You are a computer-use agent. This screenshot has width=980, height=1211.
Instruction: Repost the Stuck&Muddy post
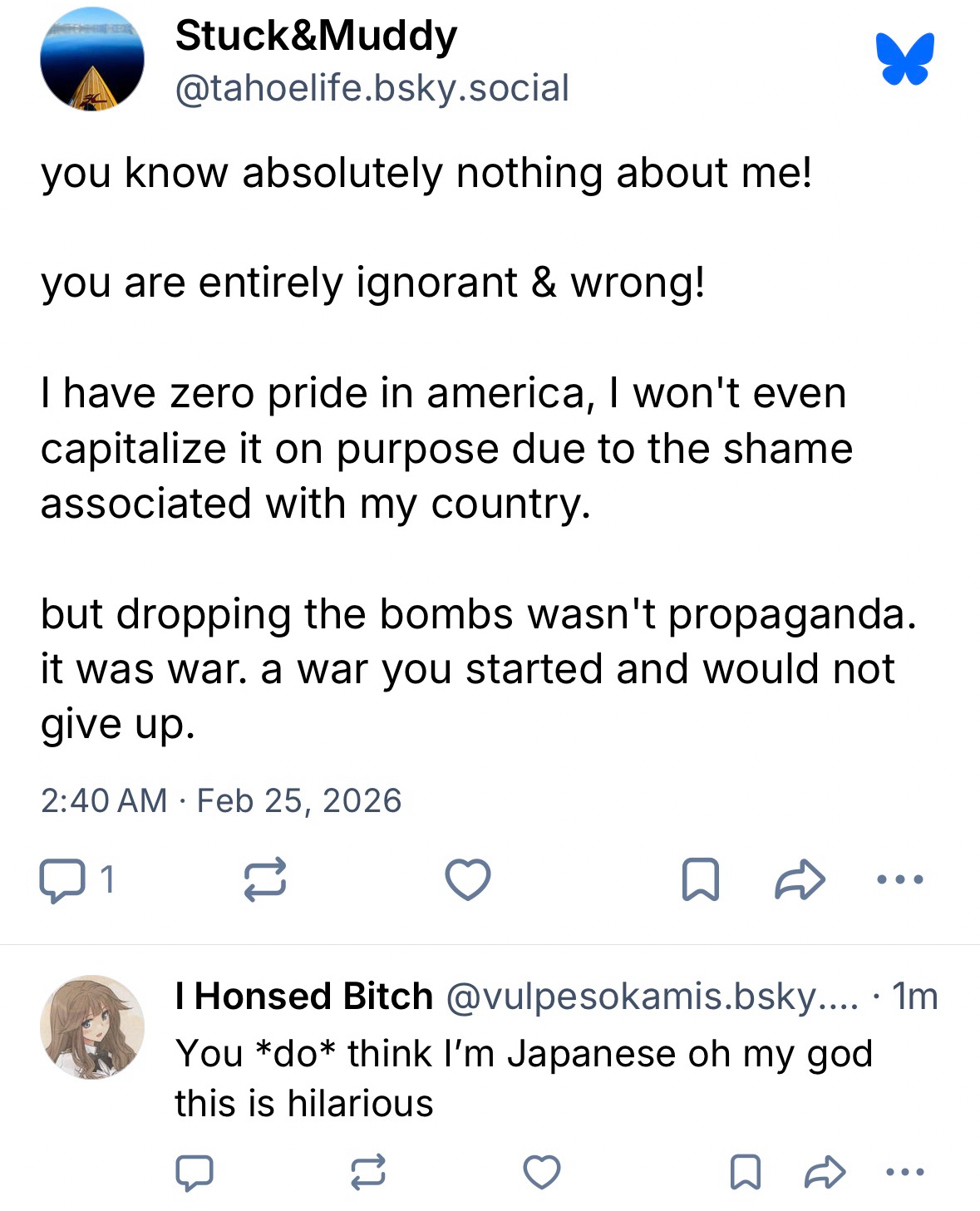pos(265,879)
